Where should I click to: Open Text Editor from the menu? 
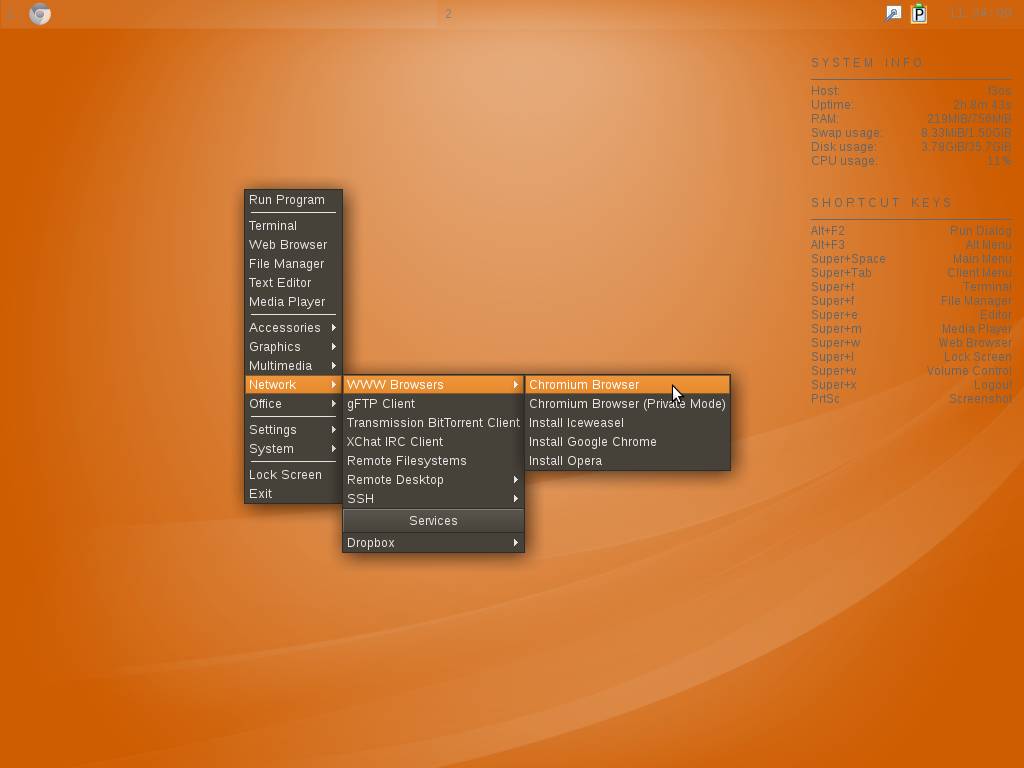(293, 282)
